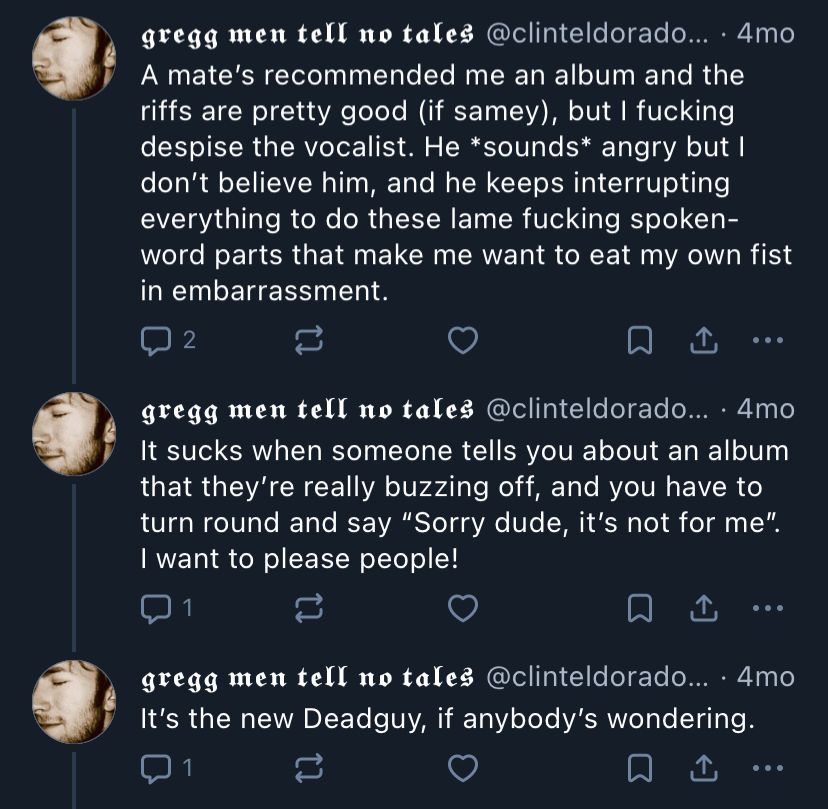Viewport: 828px width, 809px height.
Task: Open more options on the second post
Action: 766,607
